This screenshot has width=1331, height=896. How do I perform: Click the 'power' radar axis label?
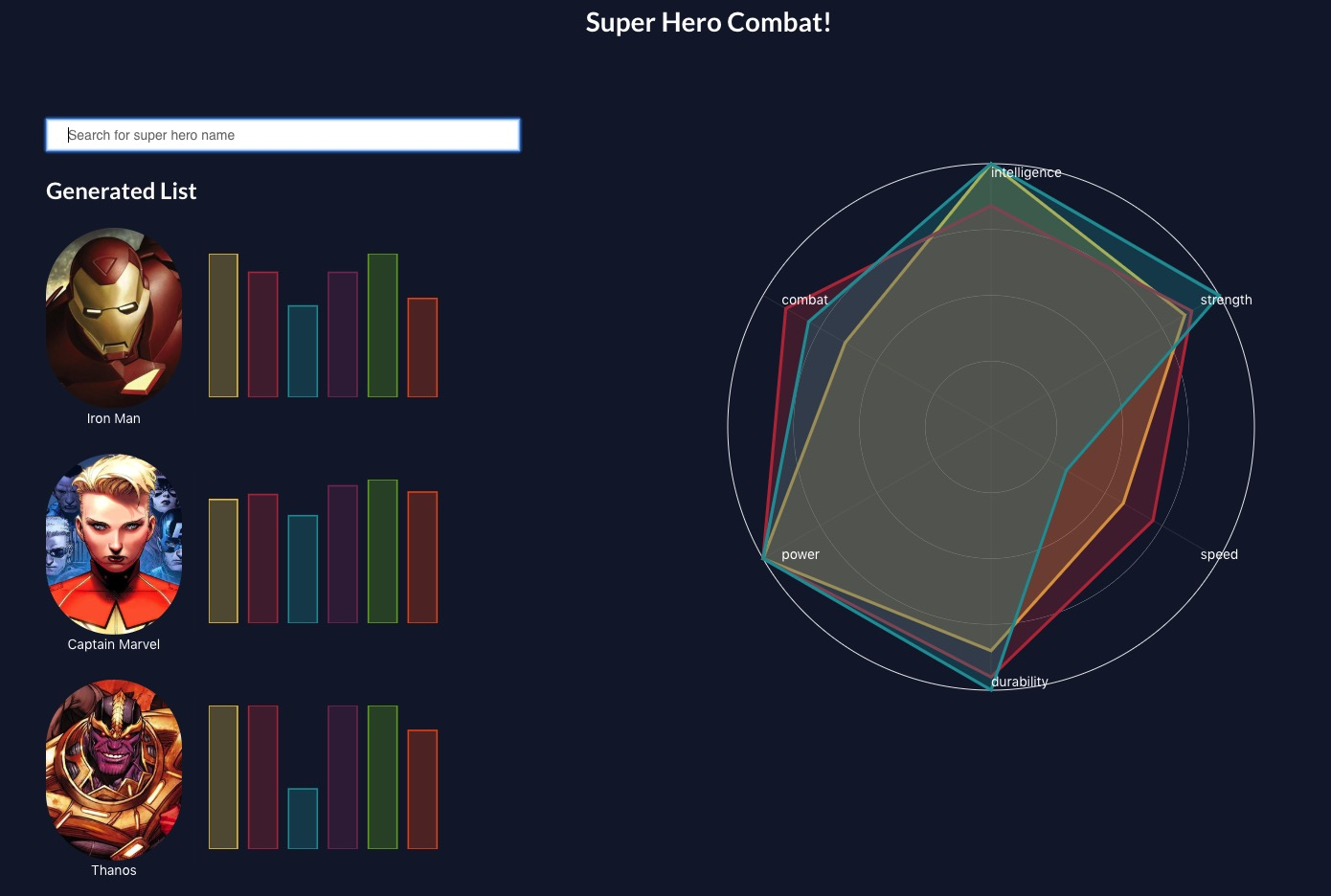pyautogui.click(x=801, y=554)
